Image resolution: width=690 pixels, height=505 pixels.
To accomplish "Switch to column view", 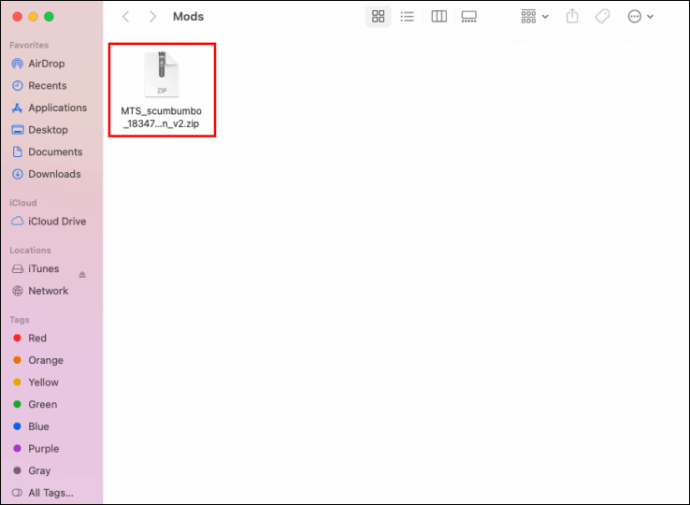I will pyautogui.click(x=439, y=17).
